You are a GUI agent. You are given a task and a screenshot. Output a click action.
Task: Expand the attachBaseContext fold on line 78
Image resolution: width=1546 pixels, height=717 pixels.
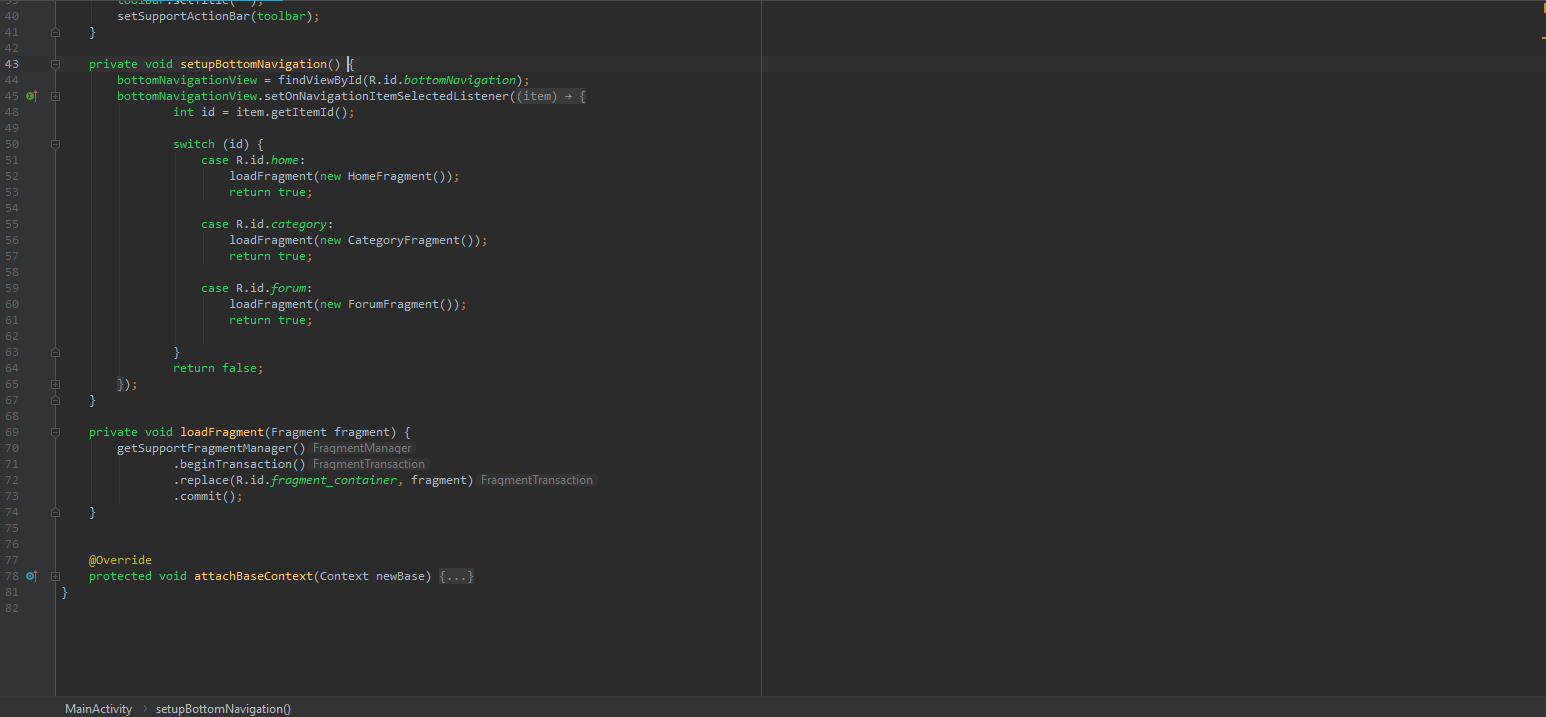(56, 576)
